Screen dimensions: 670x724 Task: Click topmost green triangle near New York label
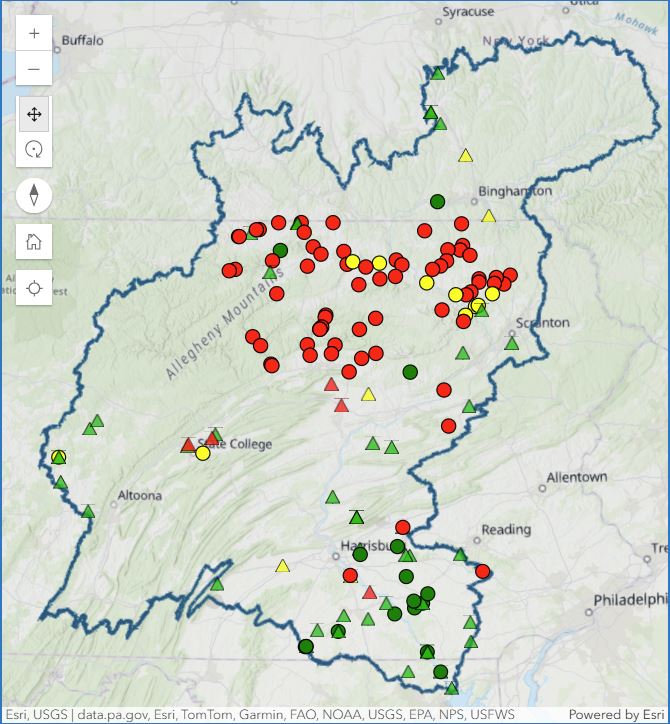[438, 73]
